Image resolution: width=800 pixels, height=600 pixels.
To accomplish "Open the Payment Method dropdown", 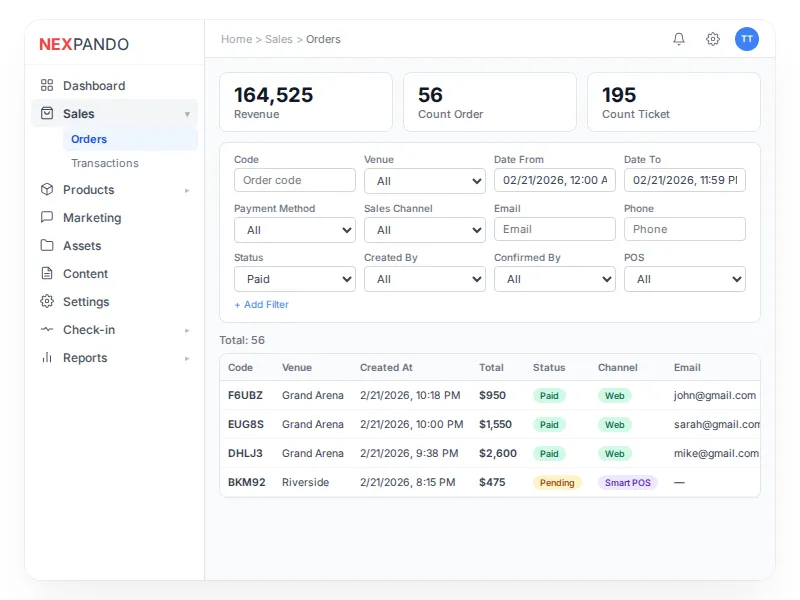I will [x=294, y=230].
